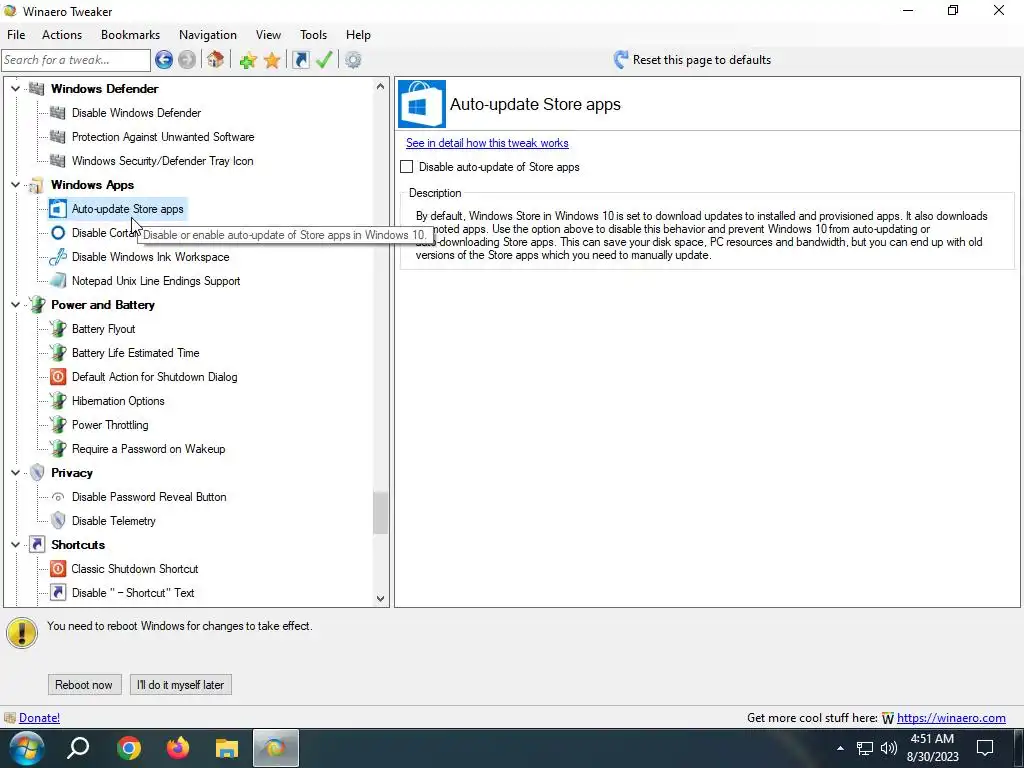Image resolution: width=1024 pixels, height=768 pixels.
Task: Add bookmark with green plus star icon
Action: [x=248, y=60]
